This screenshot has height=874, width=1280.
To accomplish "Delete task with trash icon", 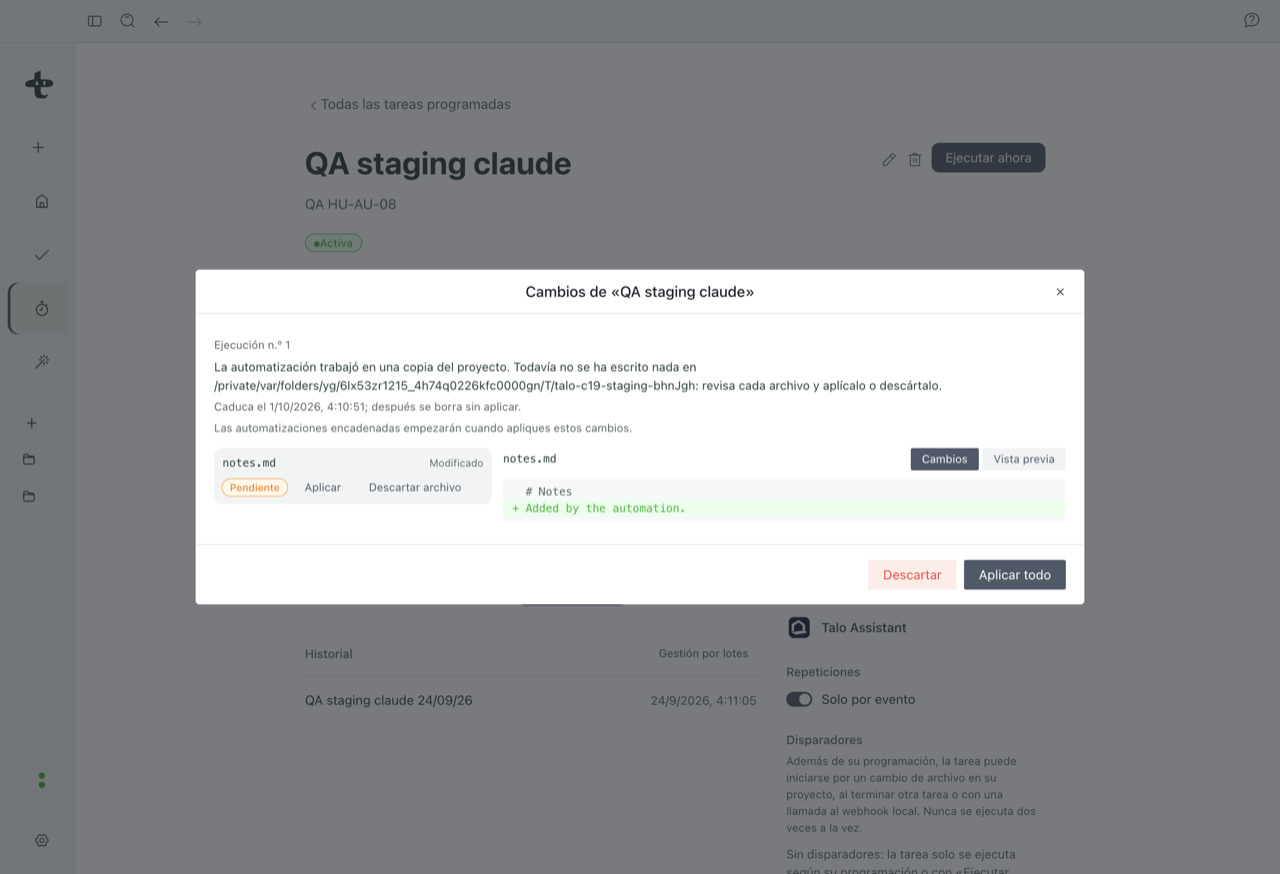I will coord(915,159).
